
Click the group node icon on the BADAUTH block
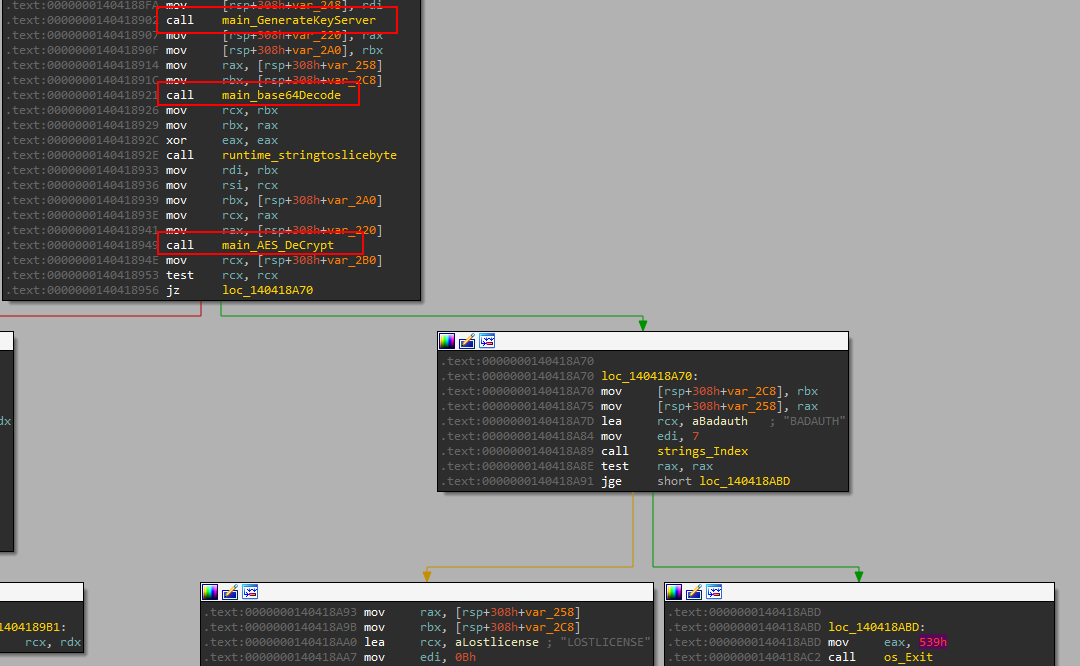(x=487, y=340)
